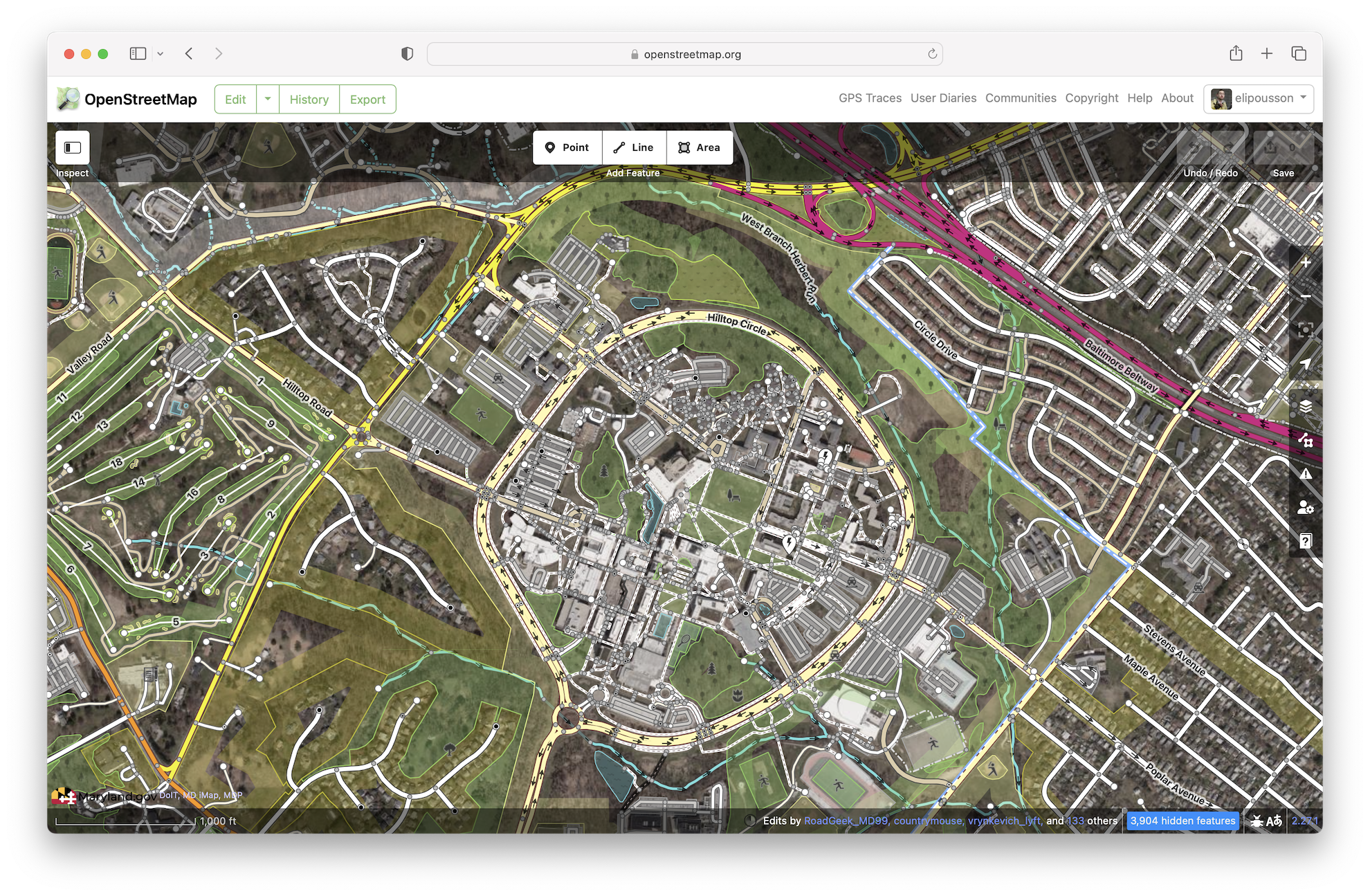Go to the Export tab
The image size is (1370, 896).
pyautogui.click(x=367, y=99)
